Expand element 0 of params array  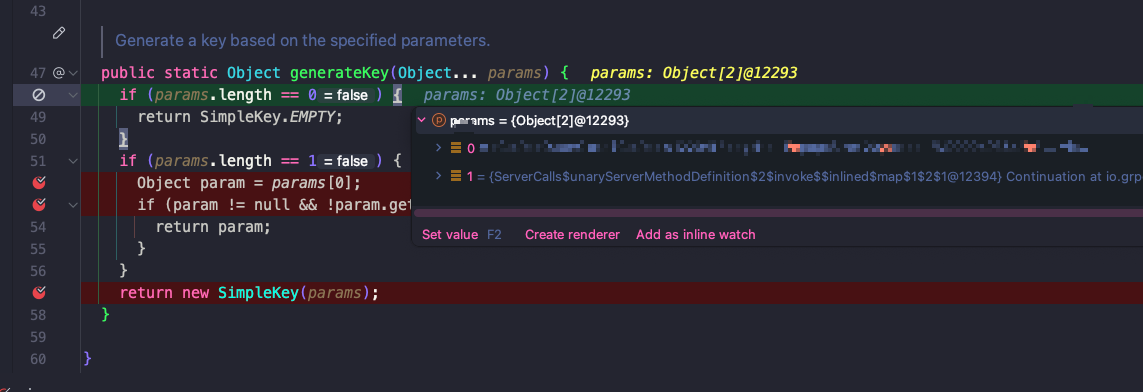pos(438,148)
